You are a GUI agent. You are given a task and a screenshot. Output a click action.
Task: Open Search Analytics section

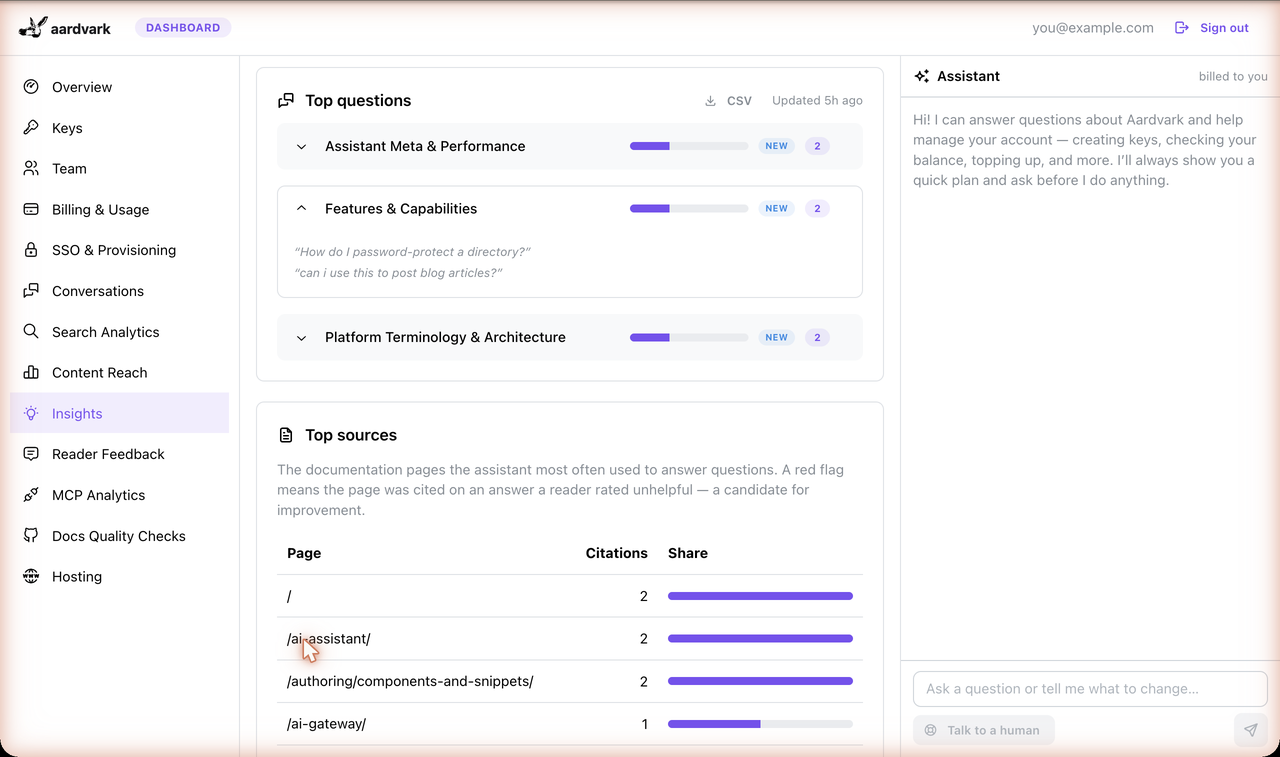(x=120, y=332)
